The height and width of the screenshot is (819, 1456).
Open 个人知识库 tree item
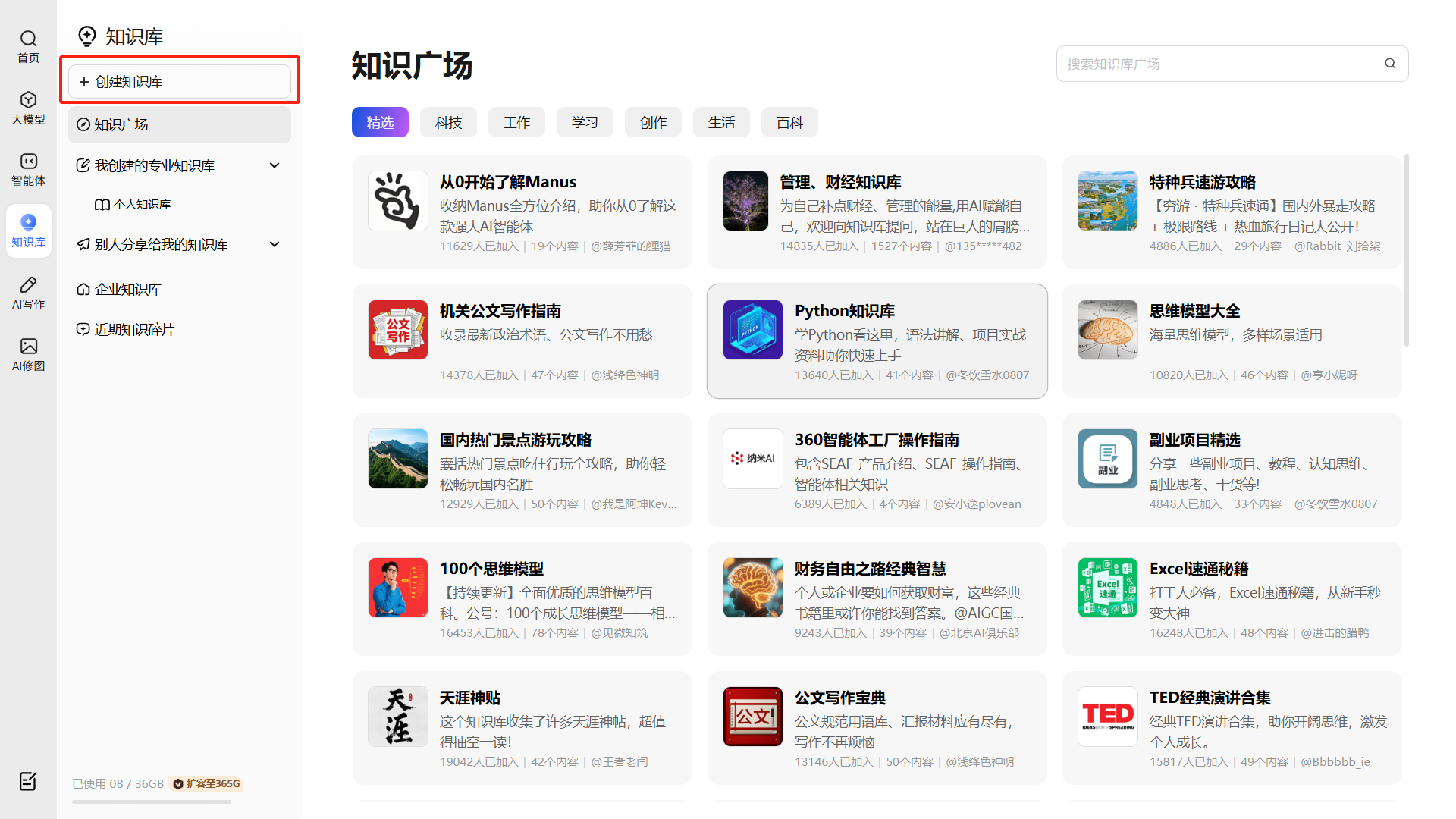[142, 205]
